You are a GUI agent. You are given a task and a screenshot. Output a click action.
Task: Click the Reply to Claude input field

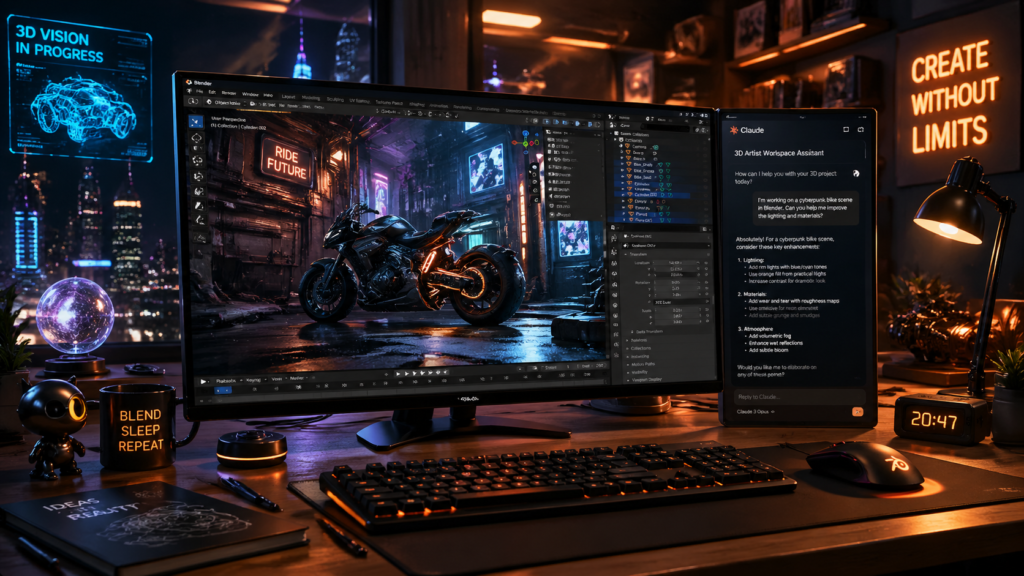click(x=800, y=396)
